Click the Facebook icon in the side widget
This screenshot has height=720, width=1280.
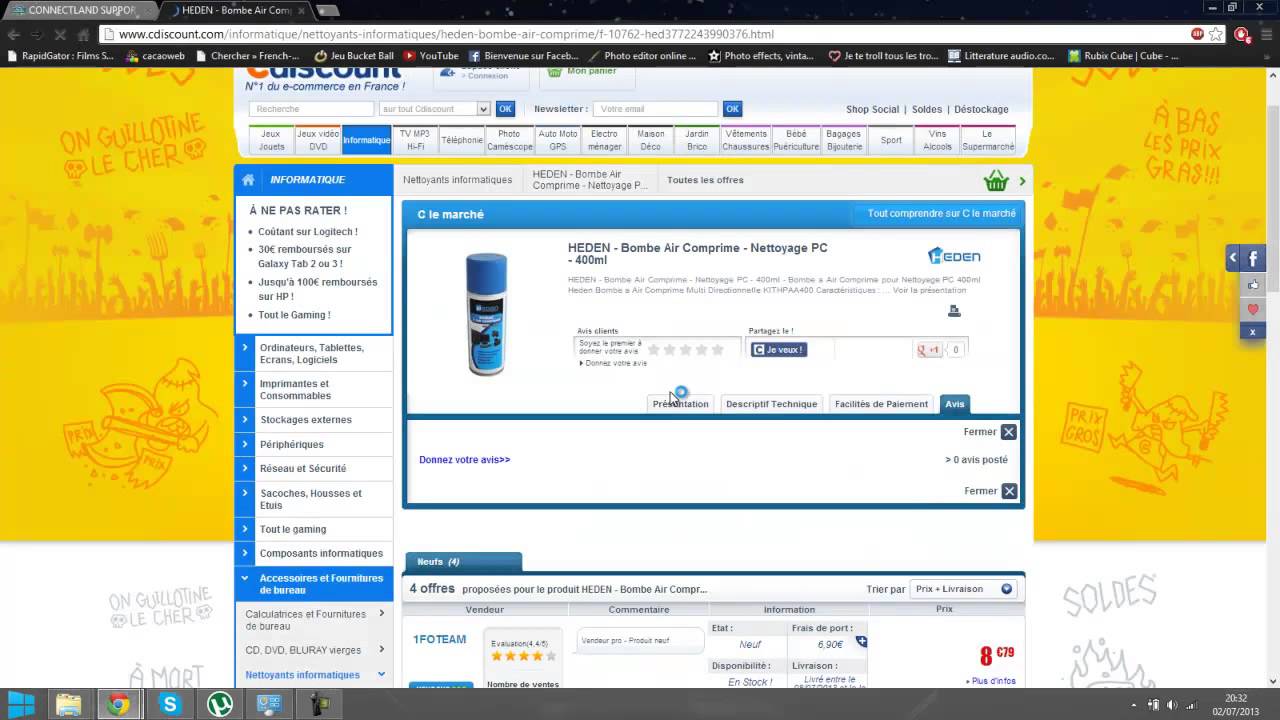1253,259
